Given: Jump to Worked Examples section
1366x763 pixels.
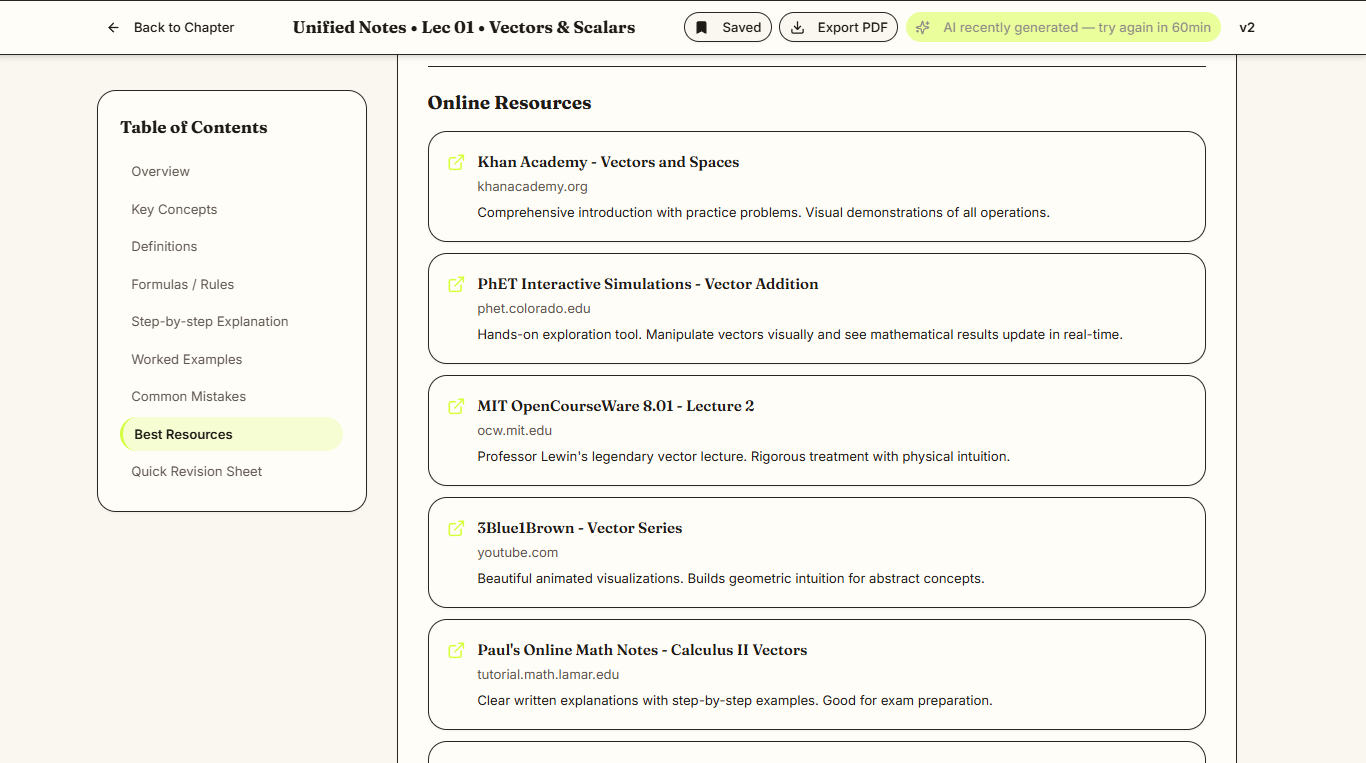Looking at the screenshot, I should [231, 359].
